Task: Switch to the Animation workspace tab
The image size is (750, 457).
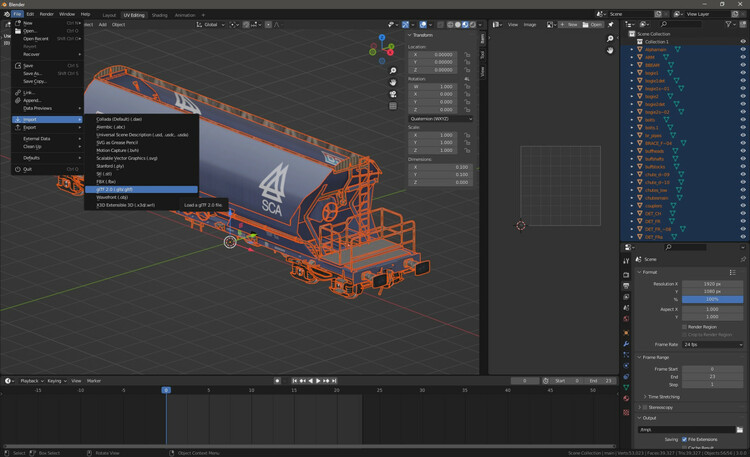Action: click(x=185, y=15)
